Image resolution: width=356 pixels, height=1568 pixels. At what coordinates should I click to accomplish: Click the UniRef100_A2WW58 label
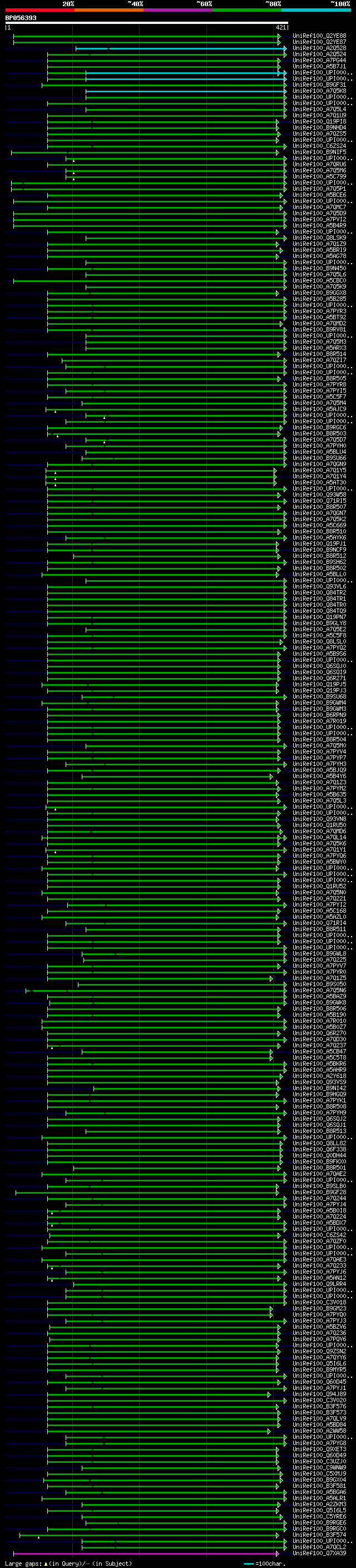point(319,1431)
